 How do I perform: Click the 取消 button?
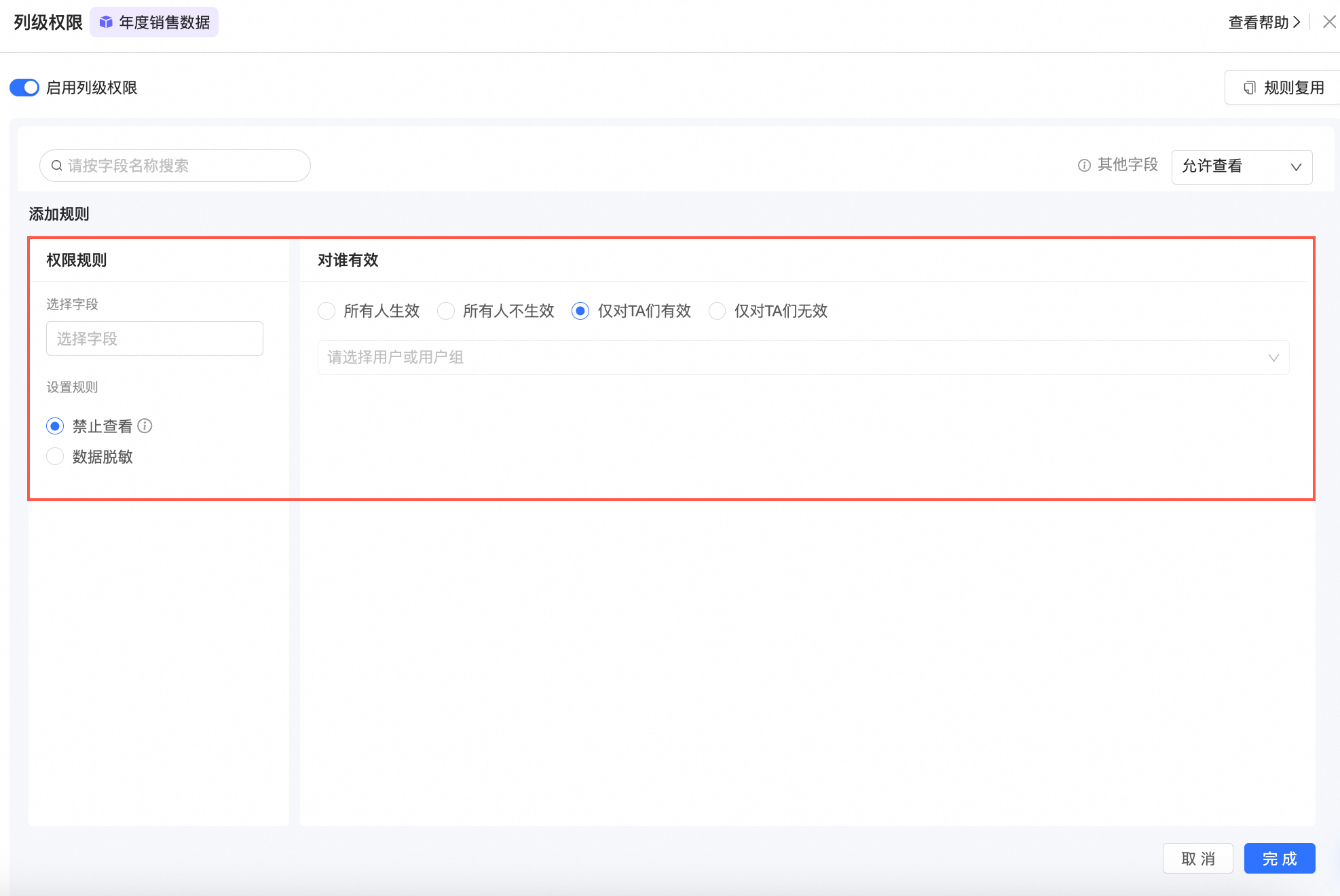1197,859
